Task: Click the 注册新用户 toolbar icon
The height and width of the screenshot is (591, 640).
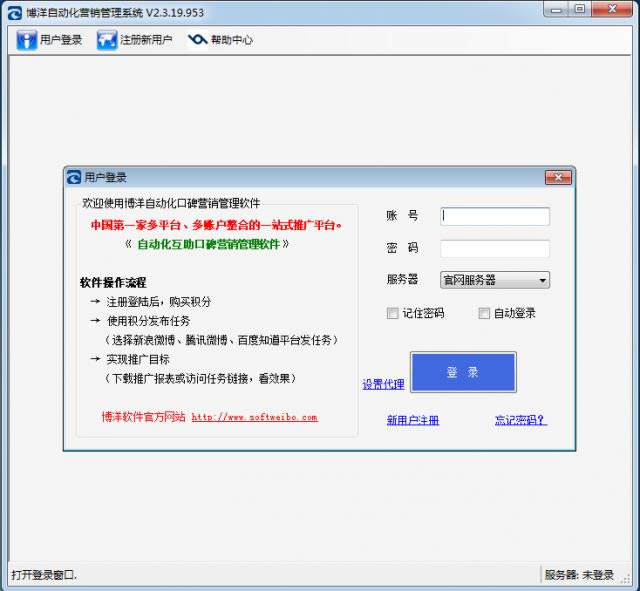Action: tap(107, 40)
